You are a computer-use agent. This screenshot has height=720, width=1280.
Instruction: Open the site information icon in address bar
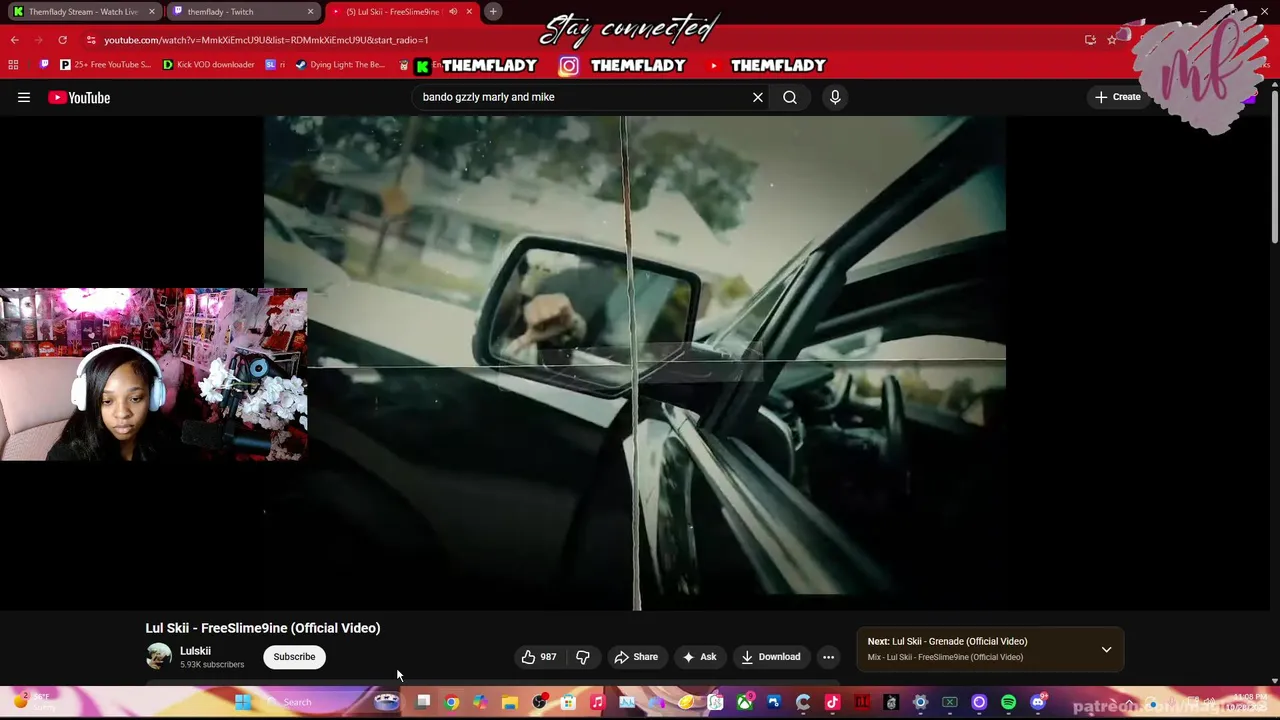(91, 40)
